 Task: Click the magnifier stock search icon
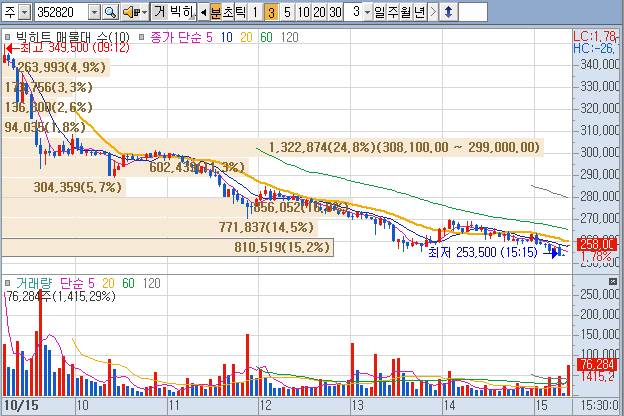[110, 13]
